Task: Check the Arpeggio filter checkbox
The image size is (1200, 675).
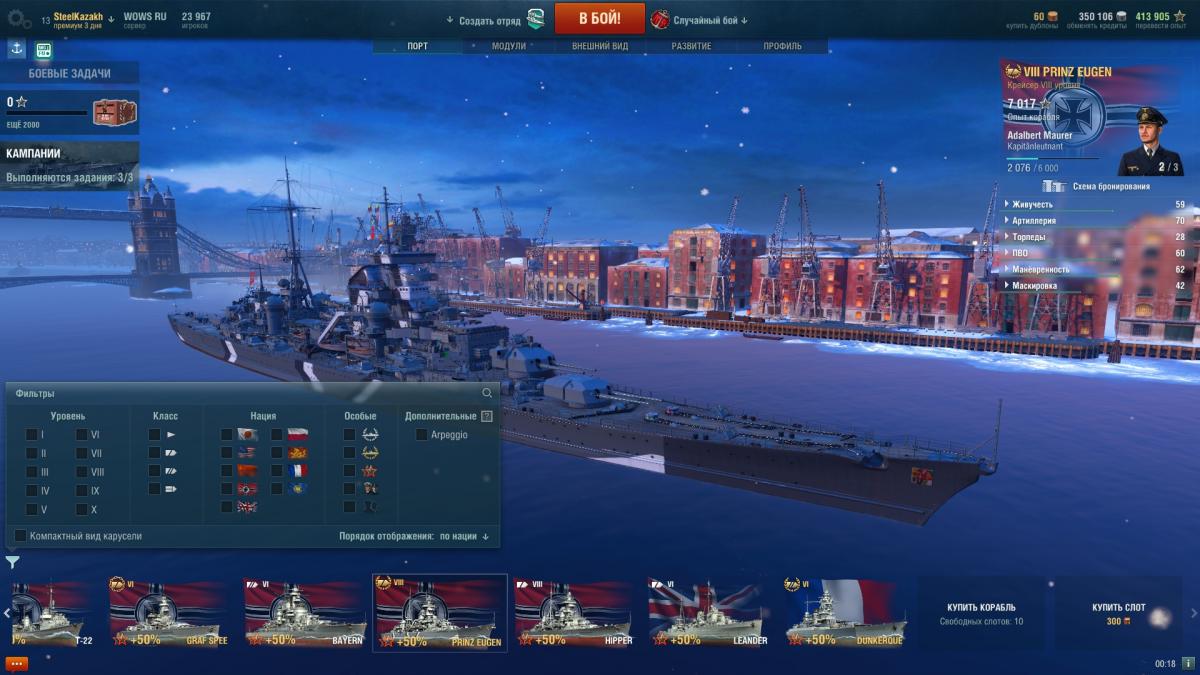Action: [421, 435]
